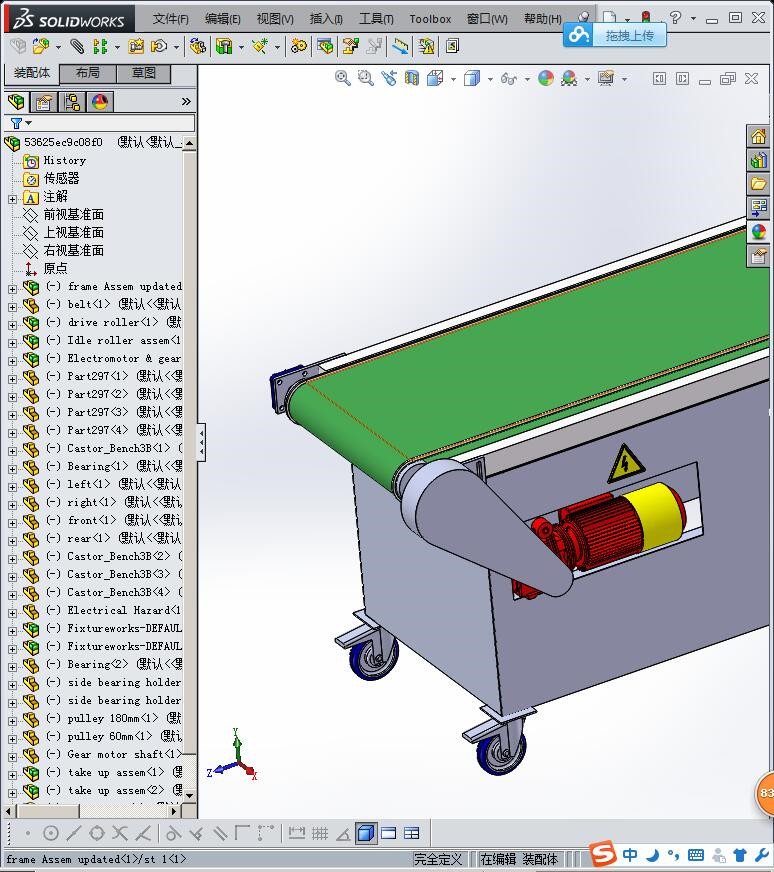The image size is (774, 872).
Task: Open the 工具(T) menu
Action: coord(376,19)
